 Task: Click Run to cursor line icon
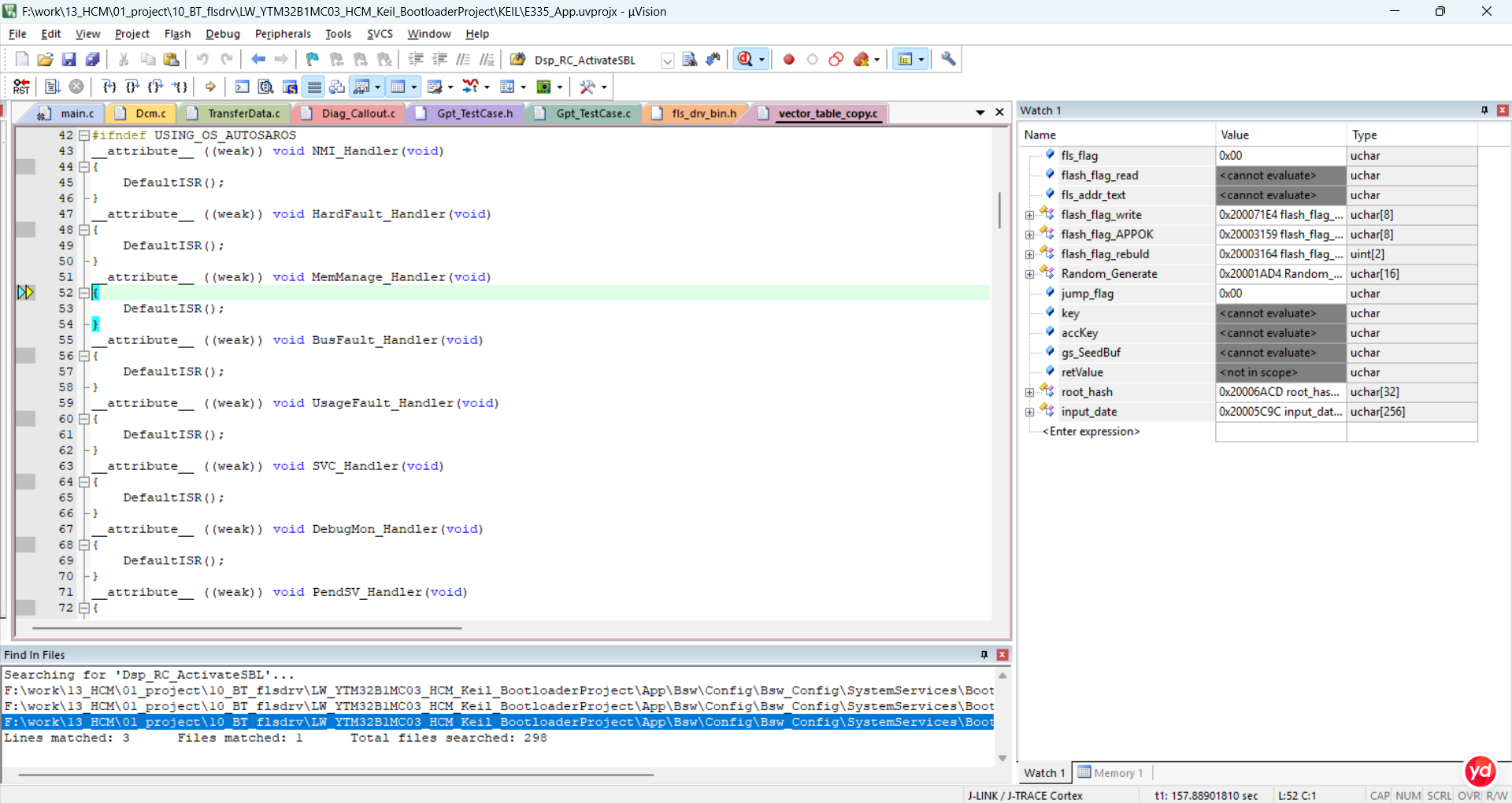pos(180,87)
